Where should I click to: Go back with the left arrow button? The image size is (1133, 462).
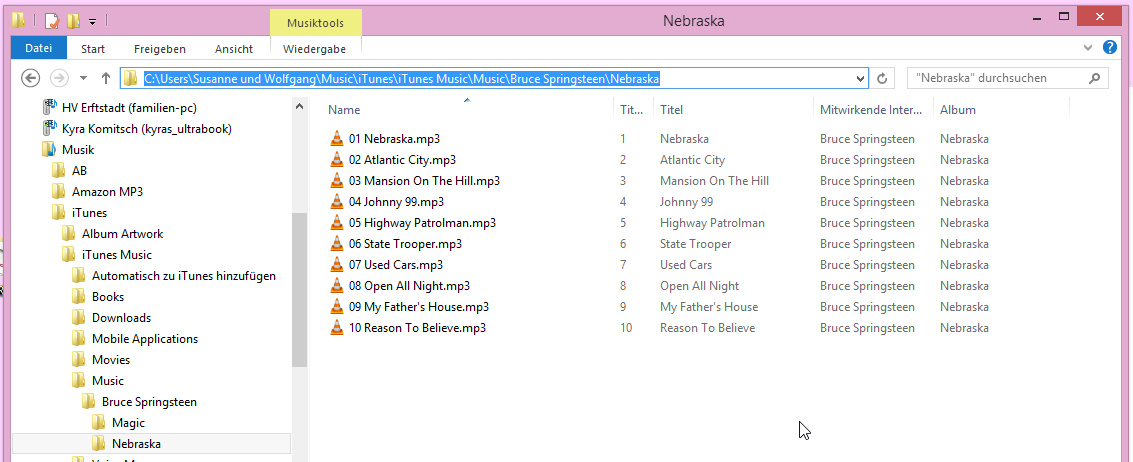30,78
